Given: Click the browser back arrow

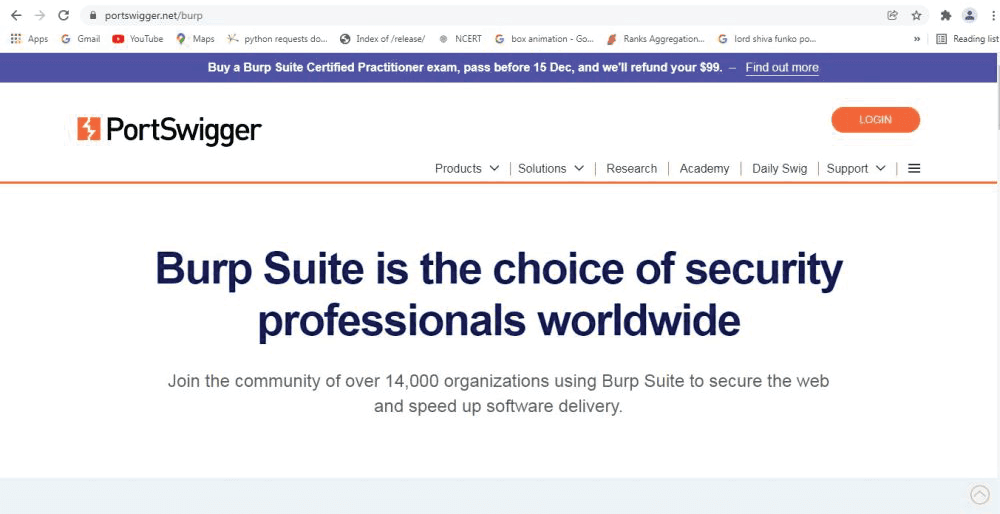Looking at the screenshot, I should [16, 15].
